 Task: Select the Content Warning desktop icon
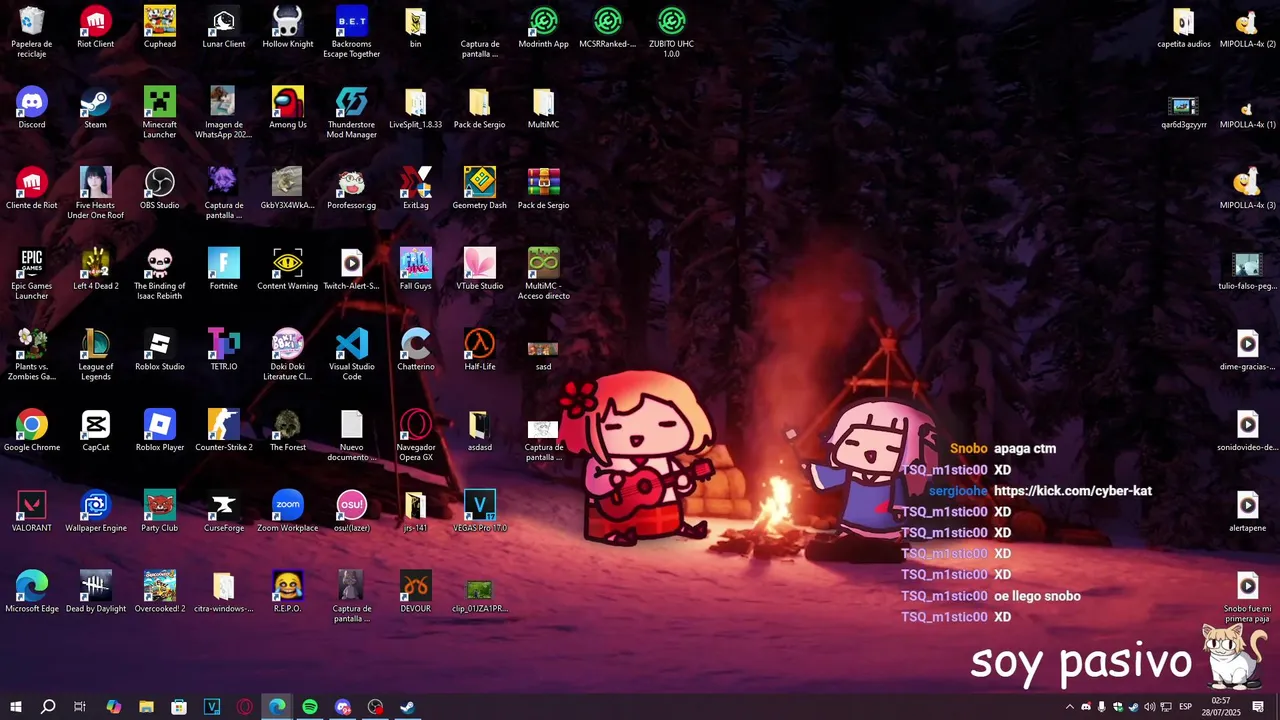coord(288,270)
